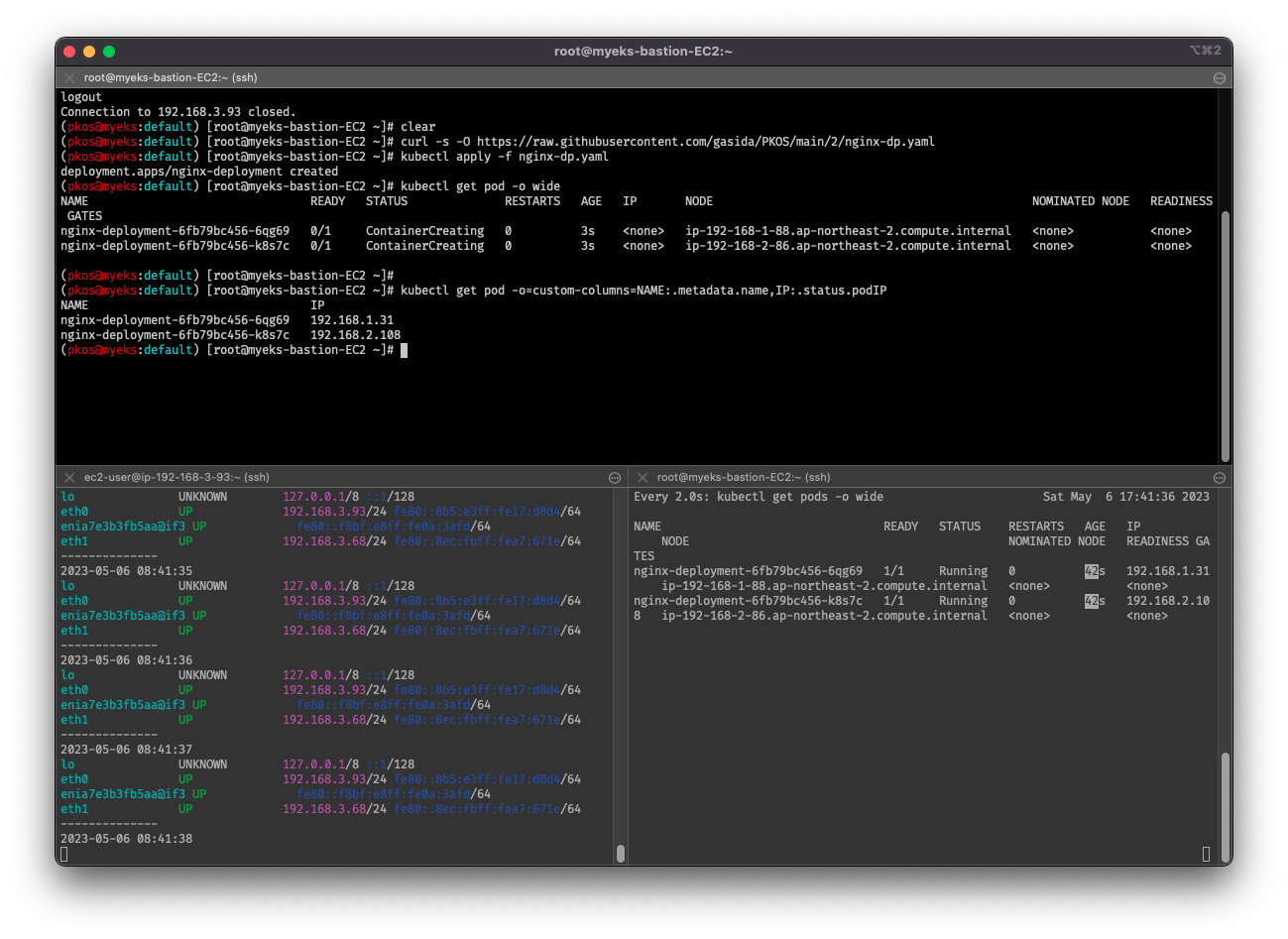This screenshot has width=1288, height=939.
Task: Click the 'logout' line in the top pane
Action: tap(81, 97)
